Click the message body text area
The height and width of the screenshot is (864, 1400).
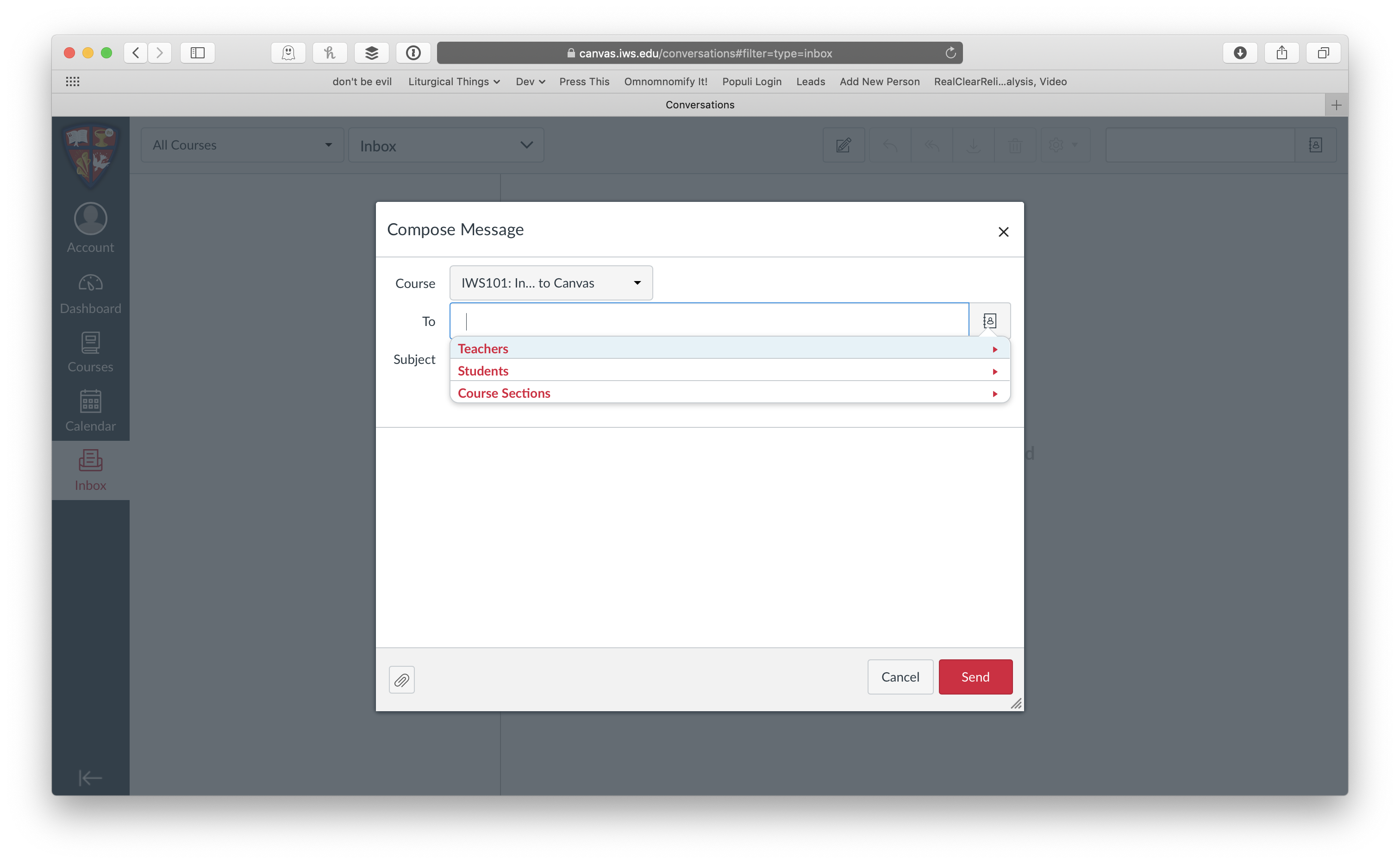coord(700,537)
